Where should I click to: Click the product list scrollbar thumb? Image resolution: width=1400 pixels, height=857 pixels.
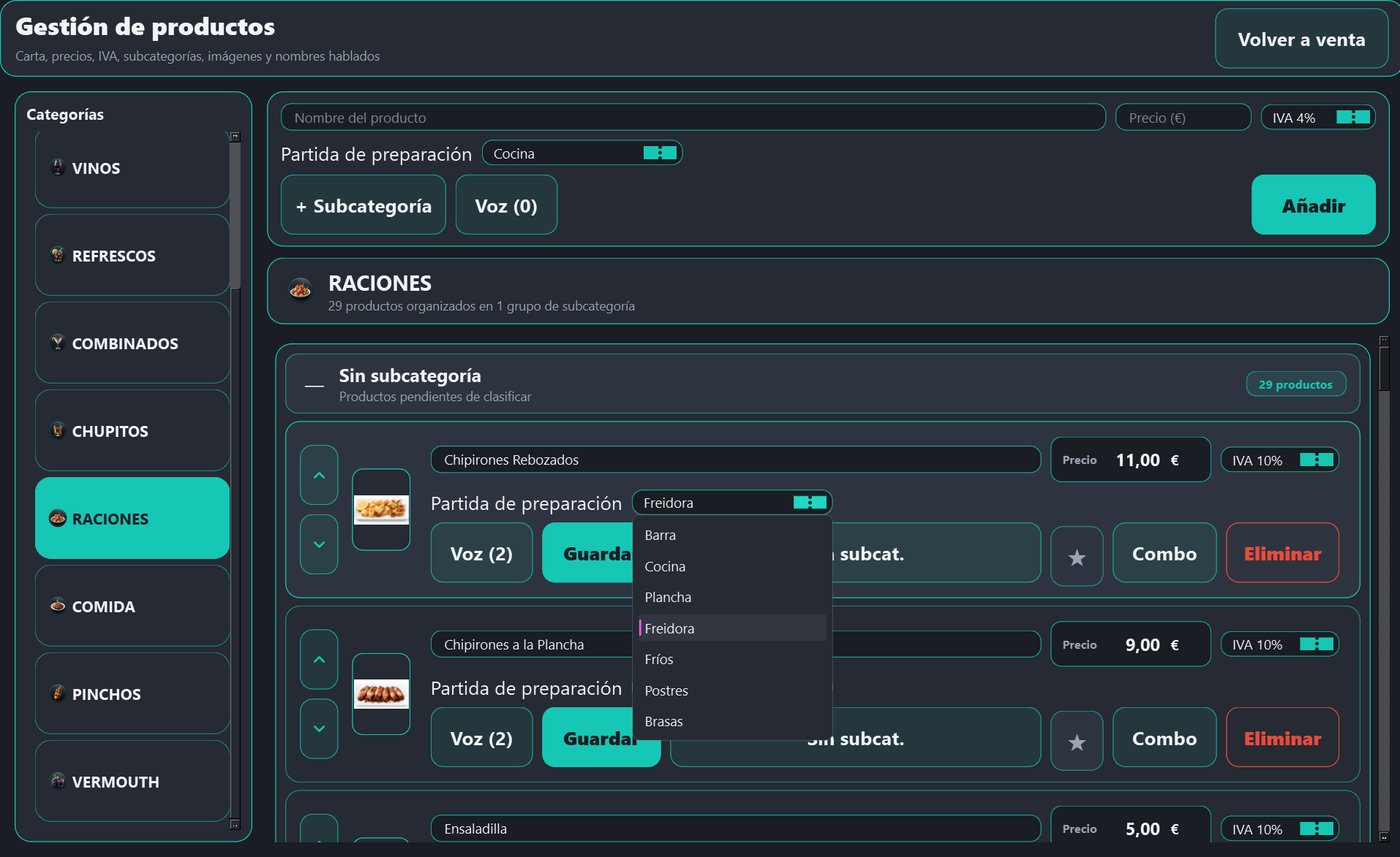1384,369
